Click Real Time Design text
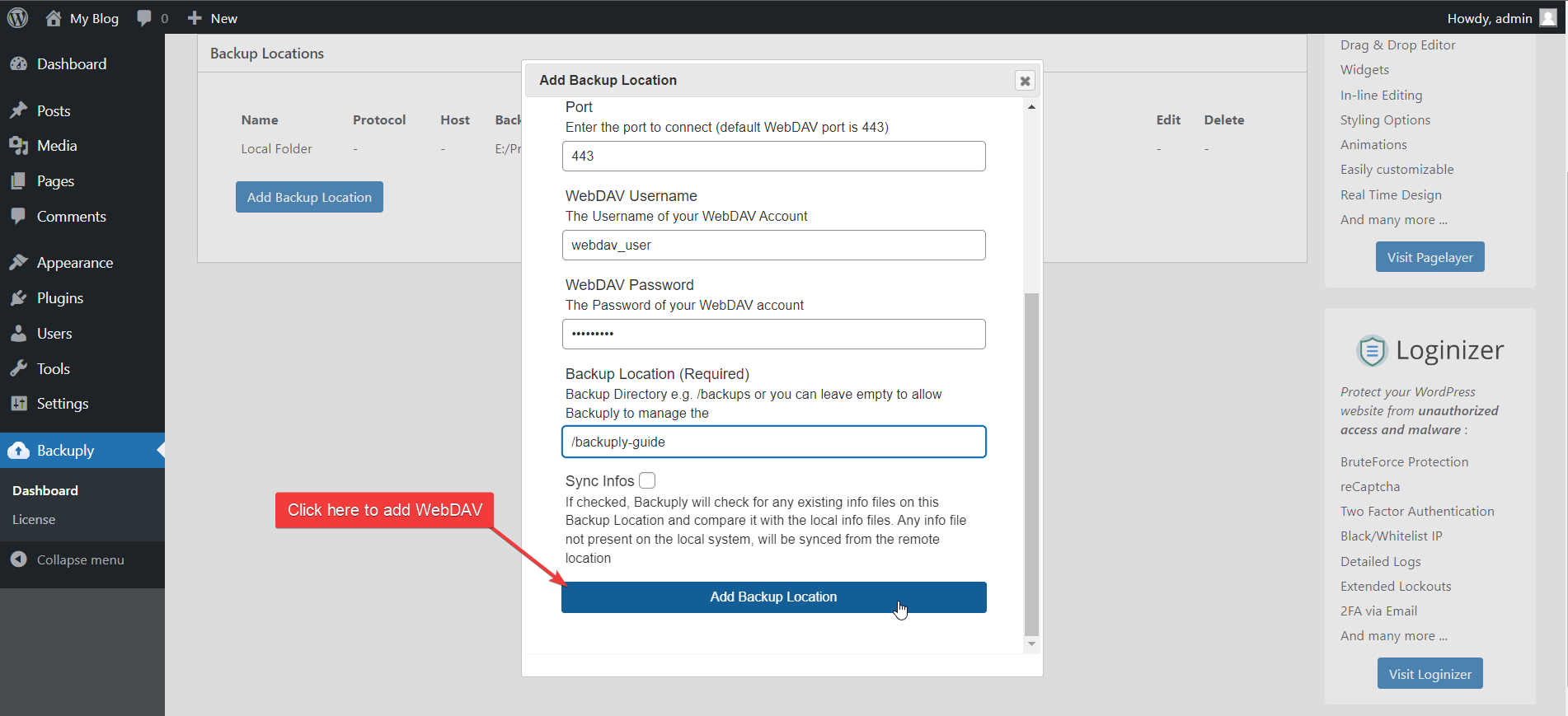This screenshot has height=716, width=1568. (1391, 195)
